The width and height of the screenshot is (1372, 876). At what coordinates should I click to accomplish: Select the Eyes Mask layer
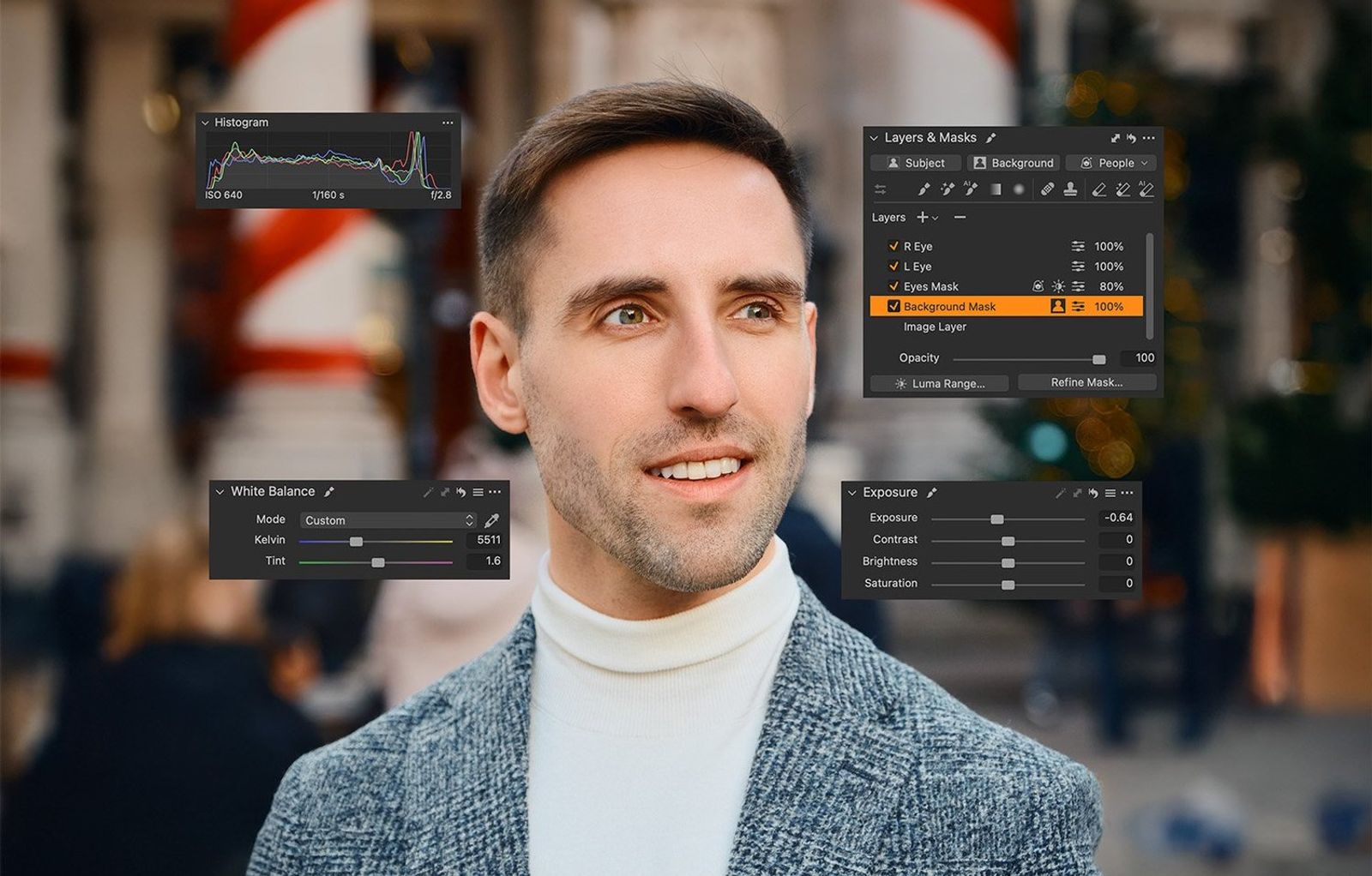tap(1007, 286)
